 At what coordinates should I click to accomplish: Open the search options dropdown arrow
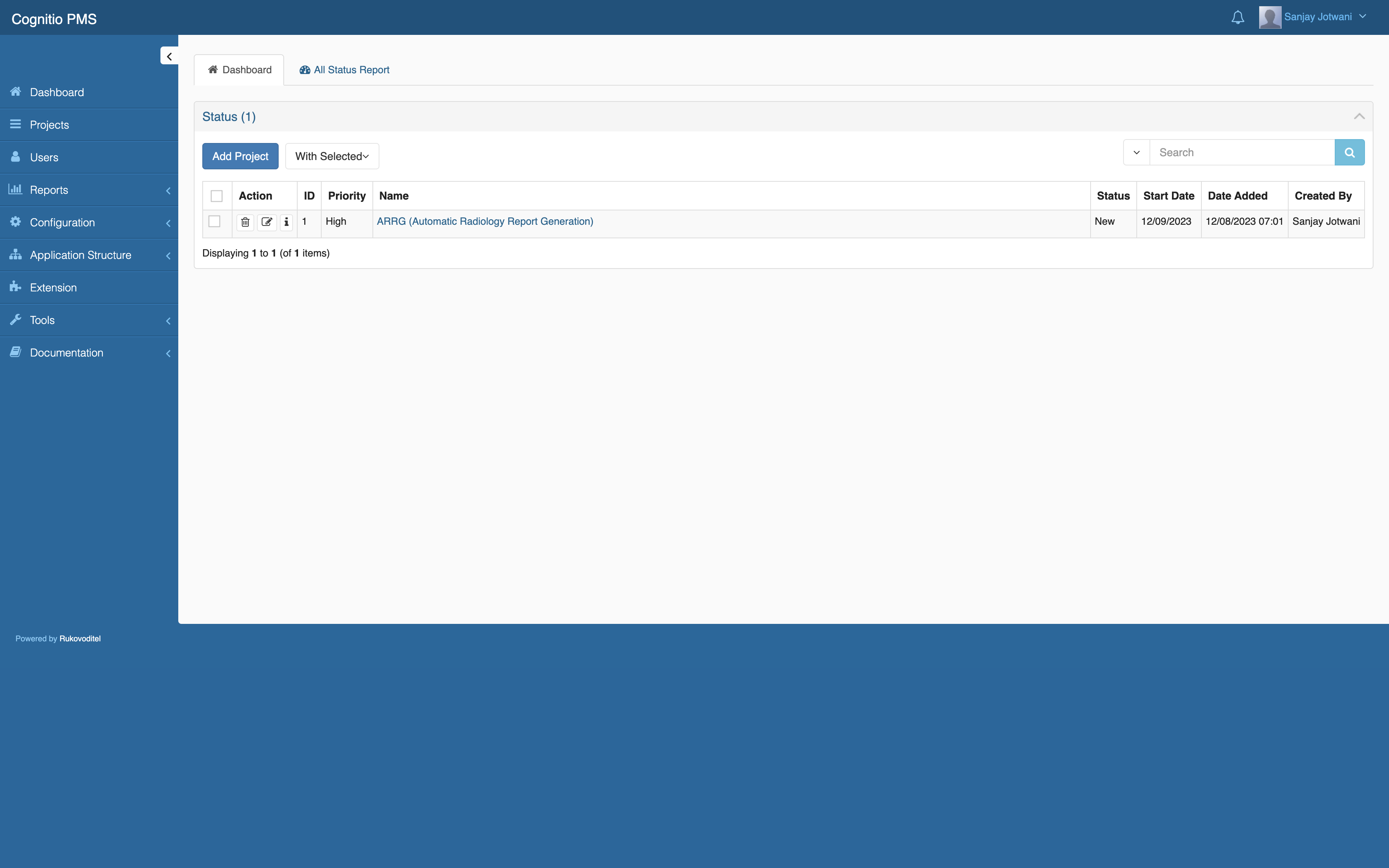(x=1136, y=152)
